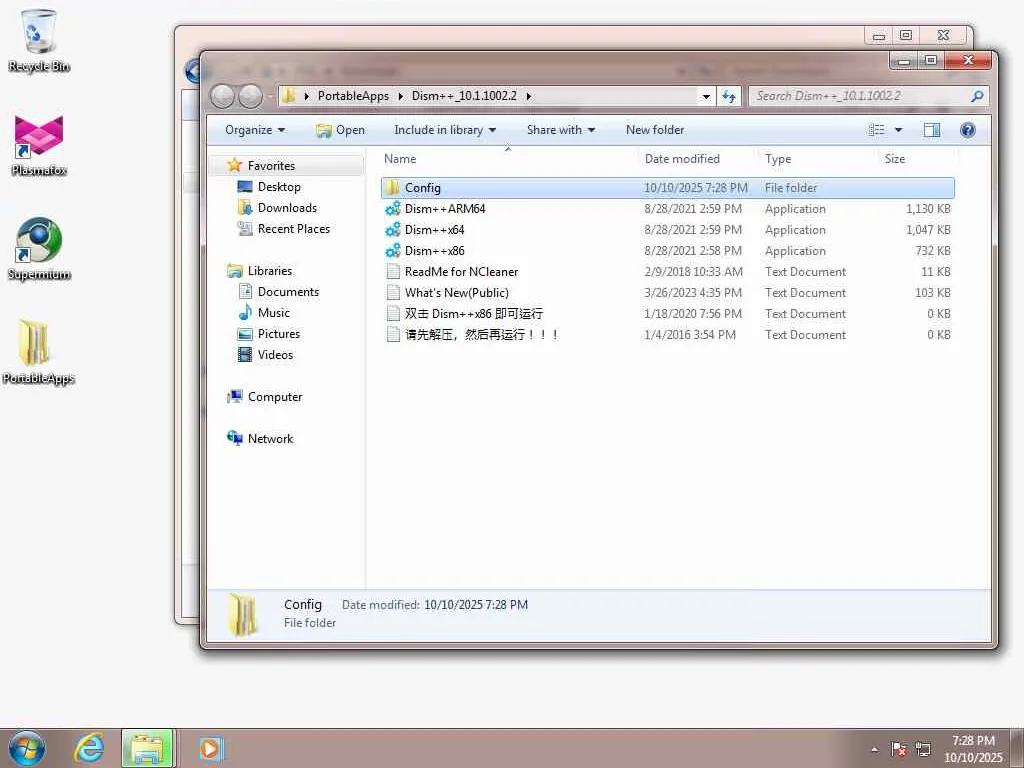The image size is (1024, 768).
Task: Open the Include in library dropdown
Action: pos(445,130)
